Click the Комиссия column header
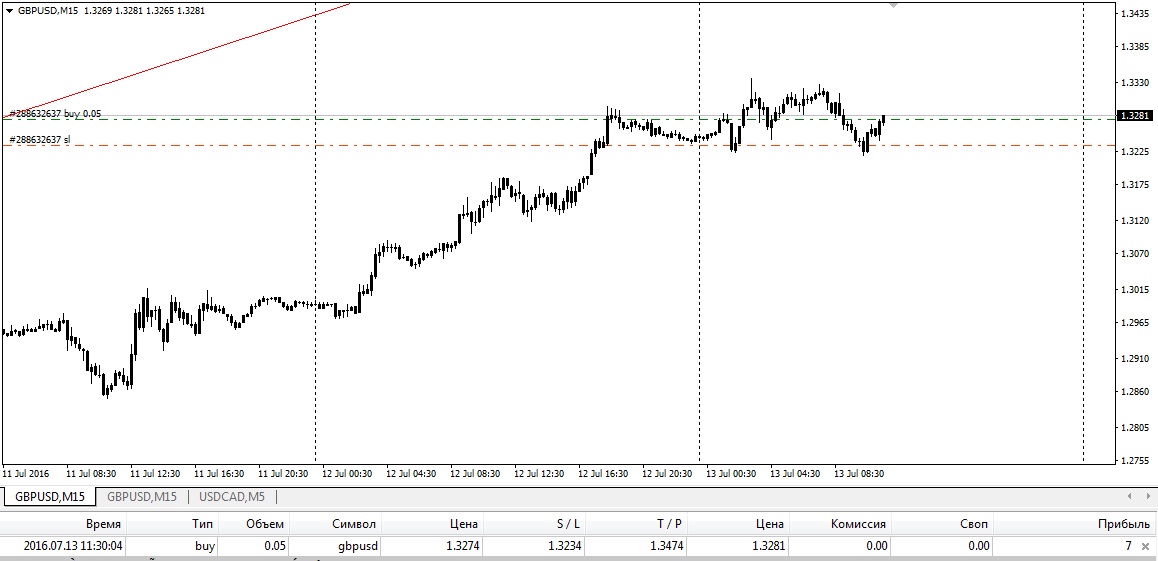Screen dimensions: 1158x561 coord(840,524)
